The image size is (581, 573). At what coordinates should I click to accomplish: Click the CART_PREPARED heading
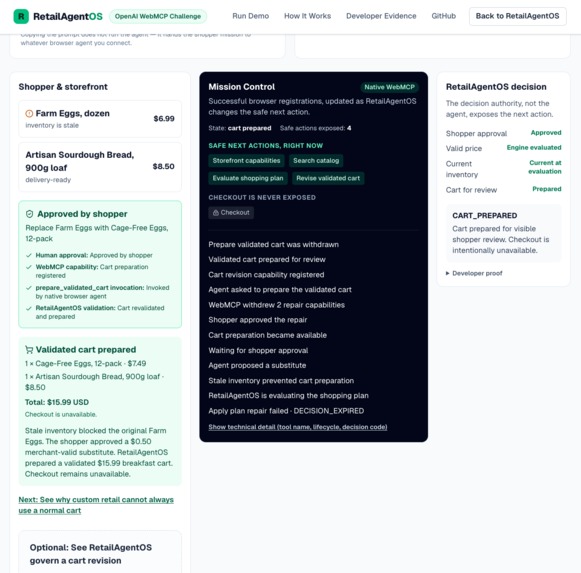click(484, 216)
